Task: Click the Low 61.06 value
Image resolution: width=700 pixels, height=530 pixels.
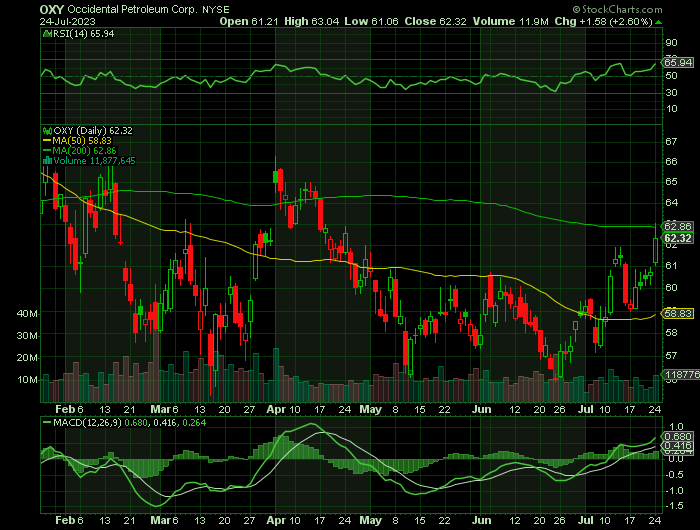Action: 371,21
